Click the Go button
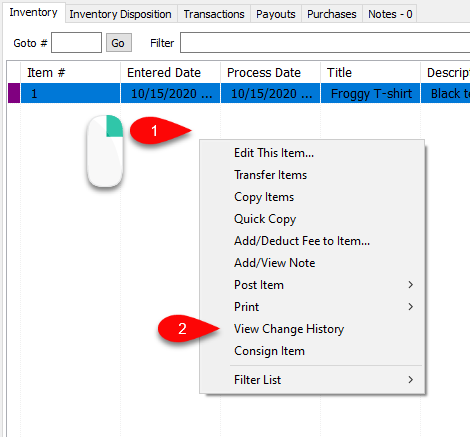Image resolution: width=470 pixels, height=437 pixels. click(x=119, y=43)
